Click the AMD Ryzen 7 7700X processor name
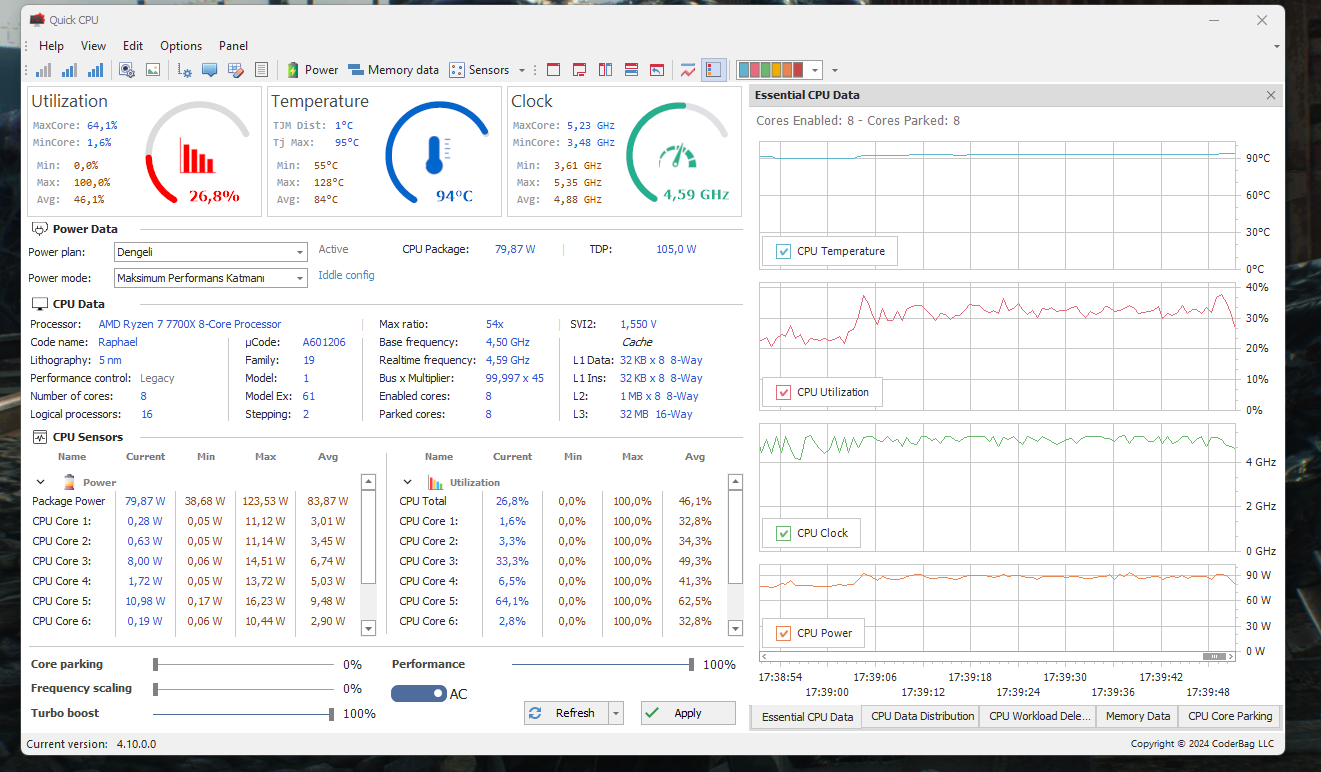 [x=190, y=324]
